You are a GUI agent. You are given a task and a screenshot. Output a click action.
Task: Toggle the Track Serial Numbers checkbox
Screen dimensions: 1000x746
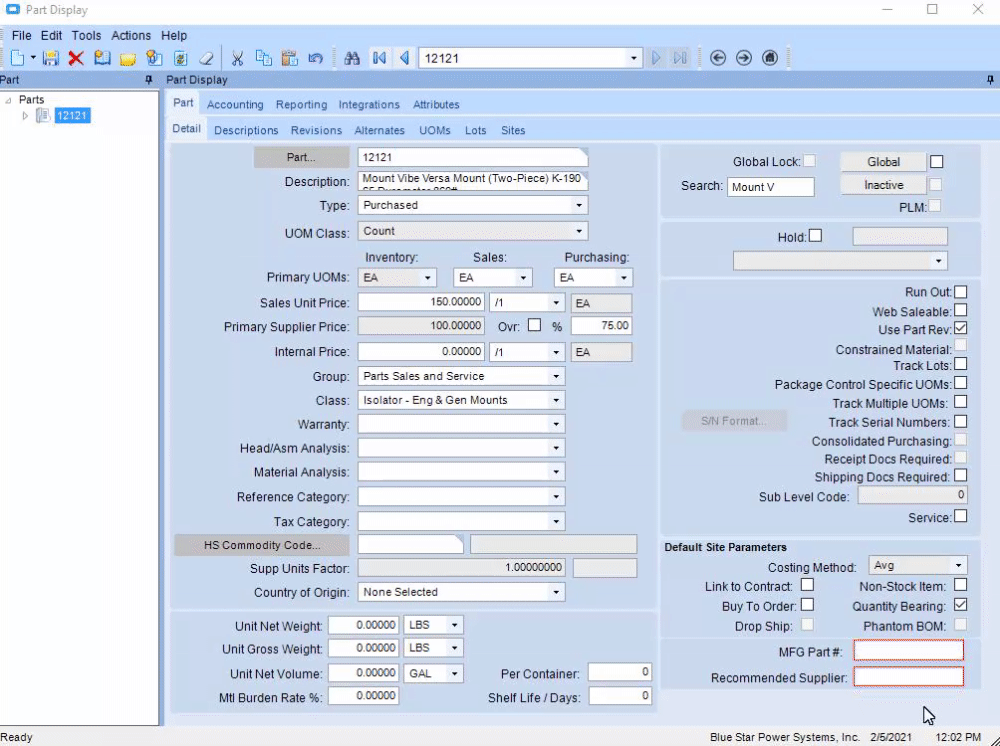960,422
